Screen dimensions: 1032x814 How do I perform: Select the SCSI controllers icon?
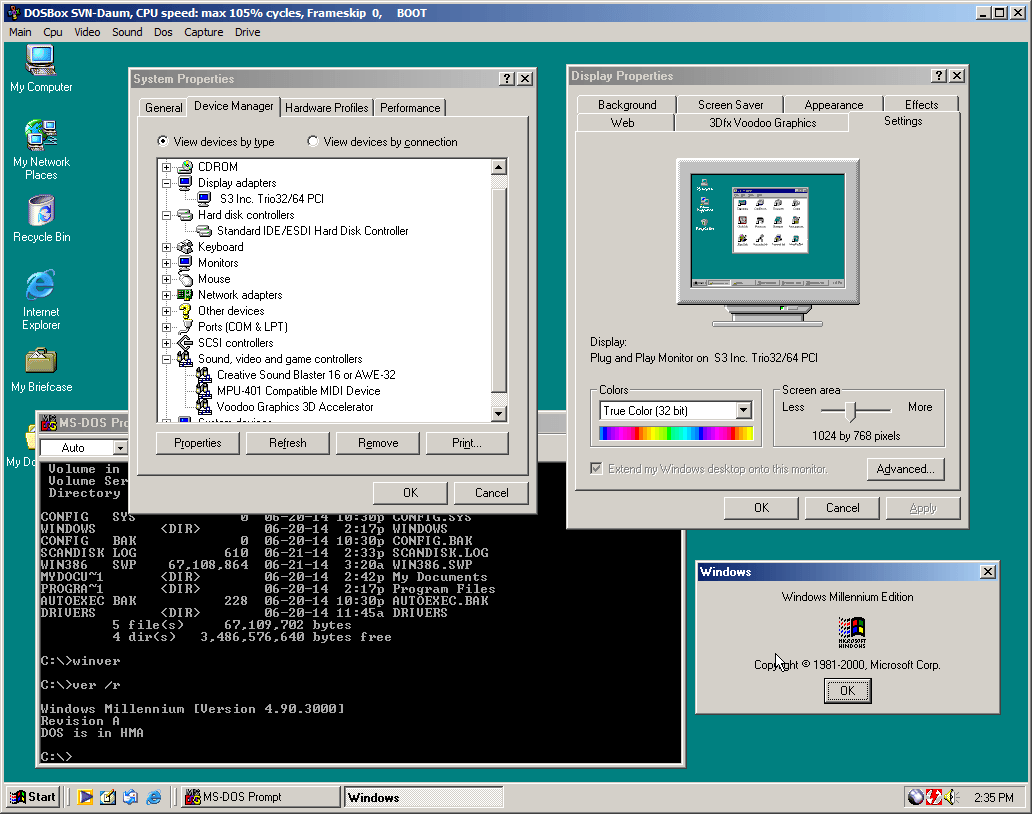point(185,343)
